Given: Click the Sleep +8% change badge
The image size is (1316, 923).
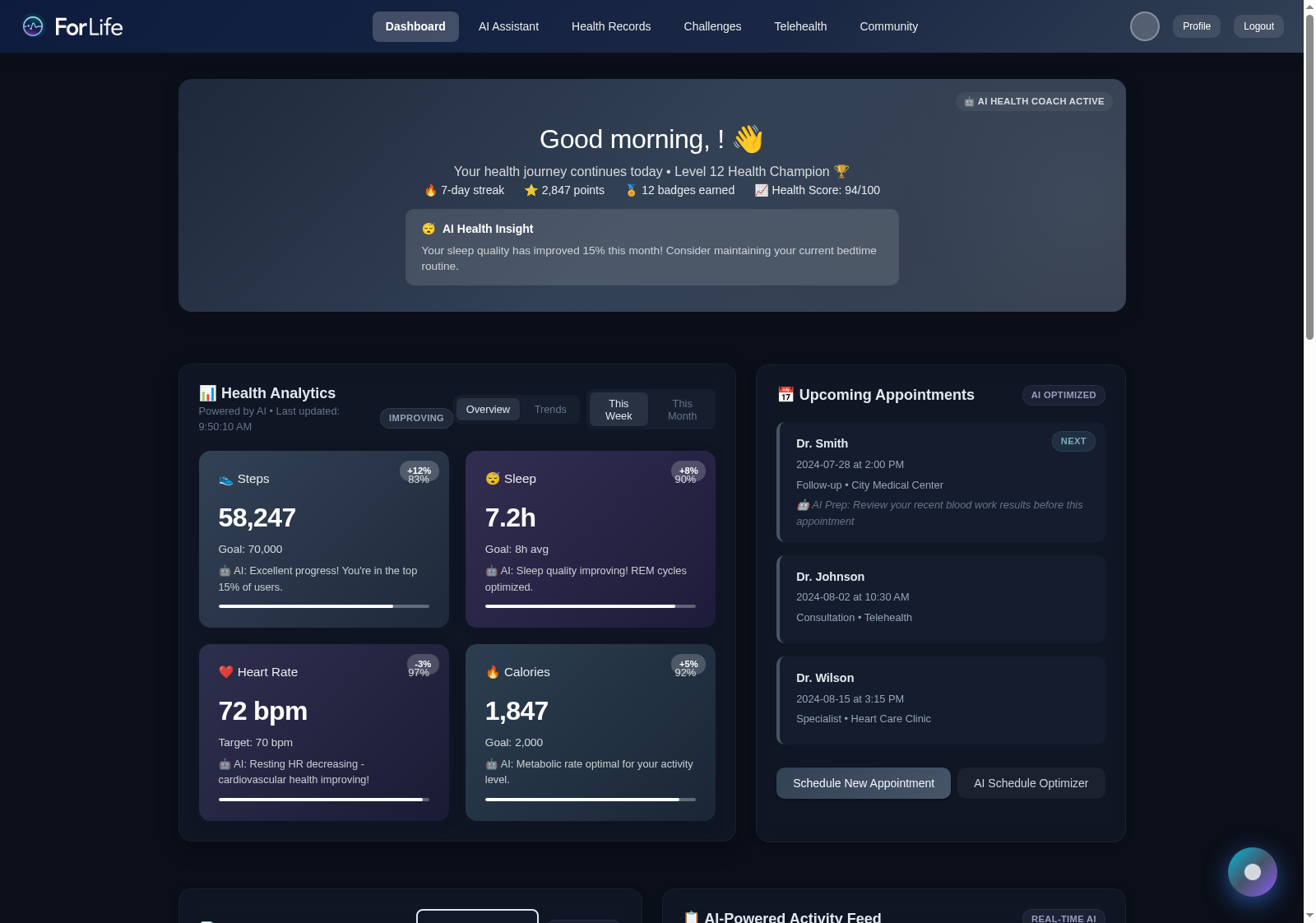Looking at the screenshot, I should 688,471.
